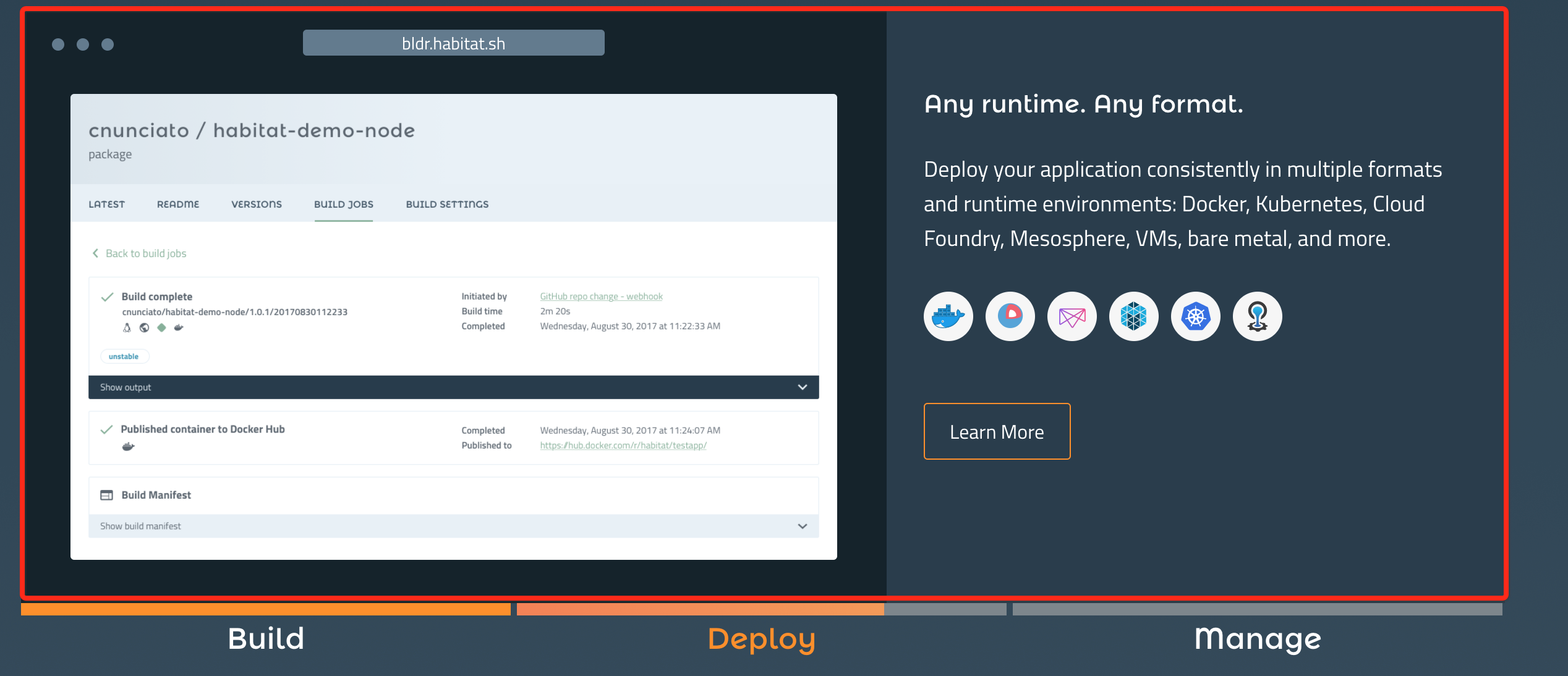The width and height of the screenshot is (1568, 676).
Task: Click the Docker icon below Published container
Action: point(128,447)
